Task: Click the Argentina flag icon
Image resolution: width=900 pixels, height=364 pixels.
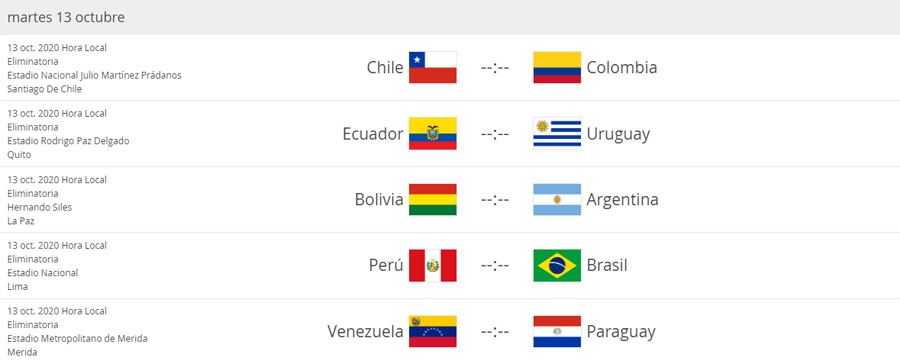Action: point(557,199)
